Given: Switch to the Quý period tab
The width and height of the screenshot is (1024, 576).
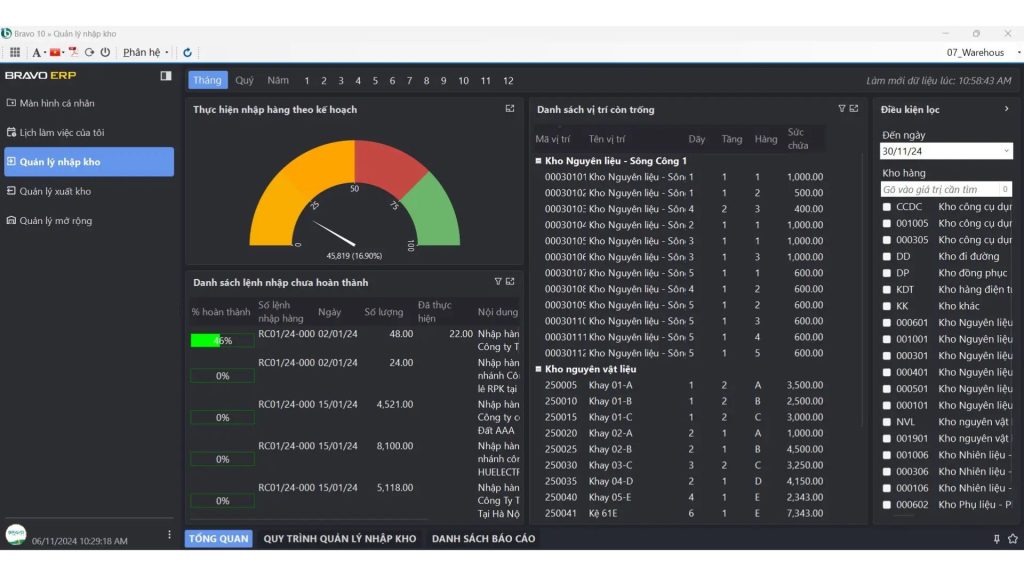Looking at the screenshot, I should (x=244, y=80).
